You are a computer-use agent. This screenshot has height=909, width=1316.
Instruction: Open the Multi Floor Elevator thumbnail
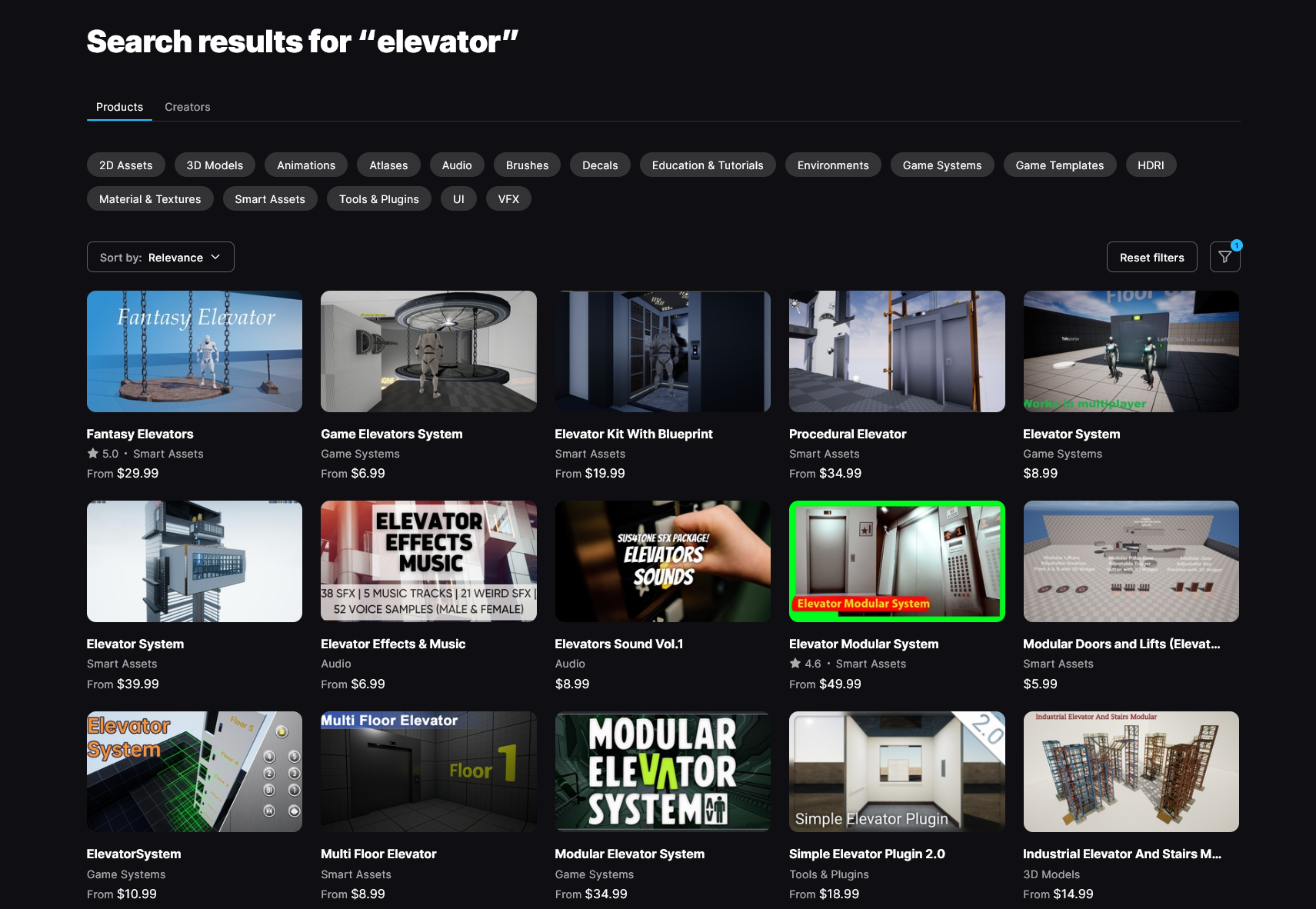[x=428, y=771]
